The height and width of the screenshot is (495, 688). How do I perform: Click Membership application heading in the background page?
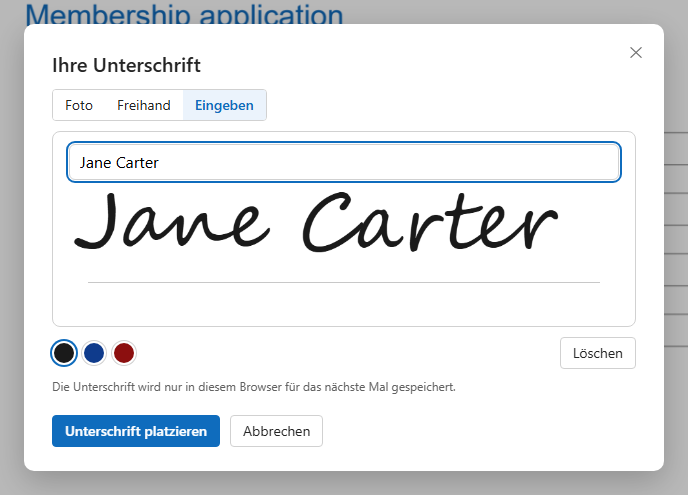pos(184,14)
